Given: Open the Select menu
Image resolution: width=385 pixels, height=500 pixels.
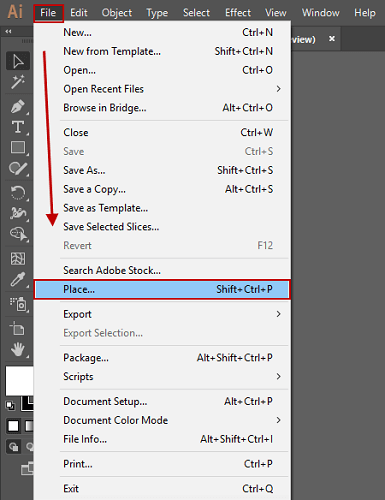Looking at the screenshot, I should [196, 13].
